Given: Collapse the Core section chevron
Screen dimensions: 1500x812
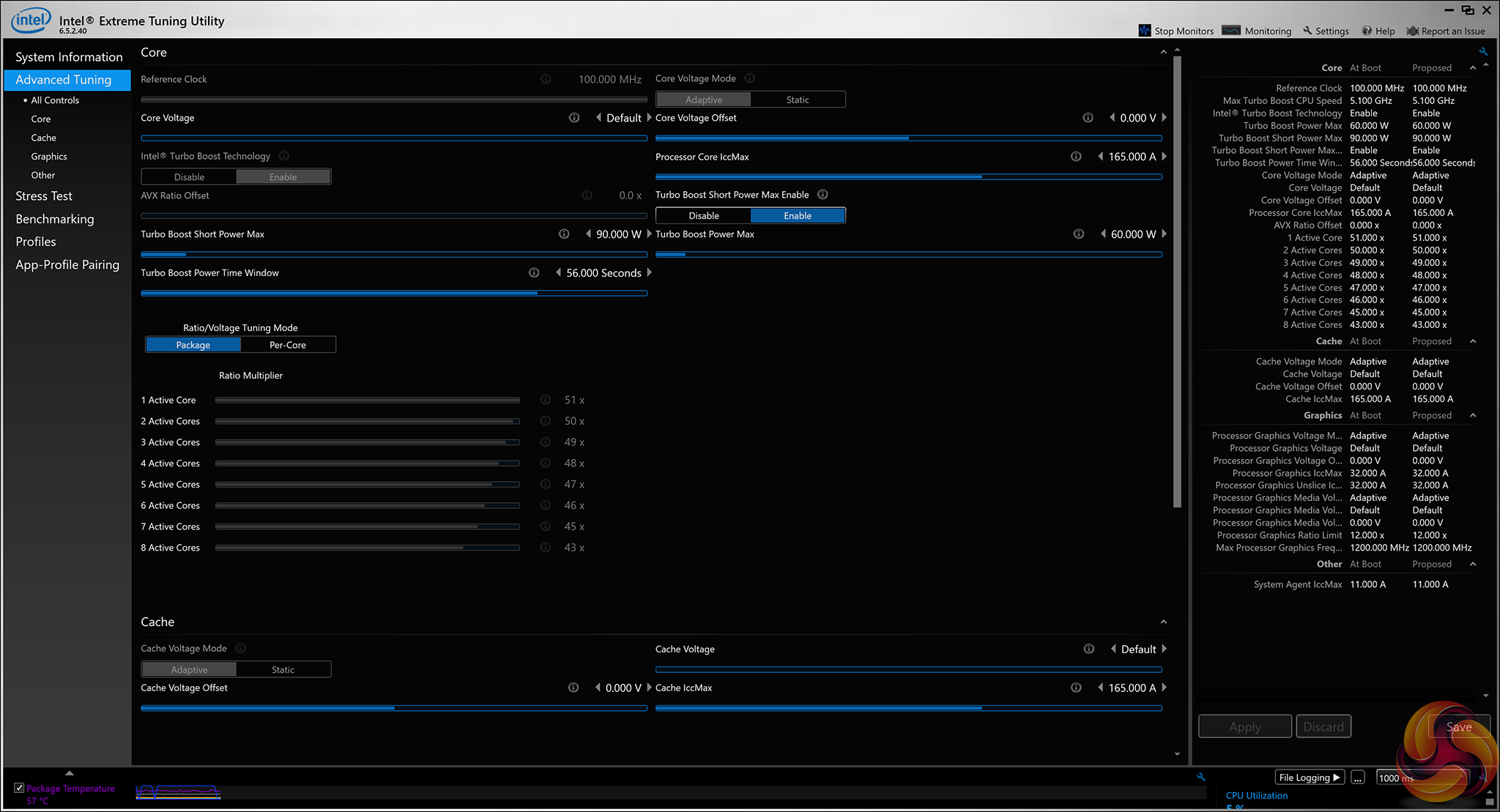Looking at the screenshot, I should click(x=1163, y=53).
